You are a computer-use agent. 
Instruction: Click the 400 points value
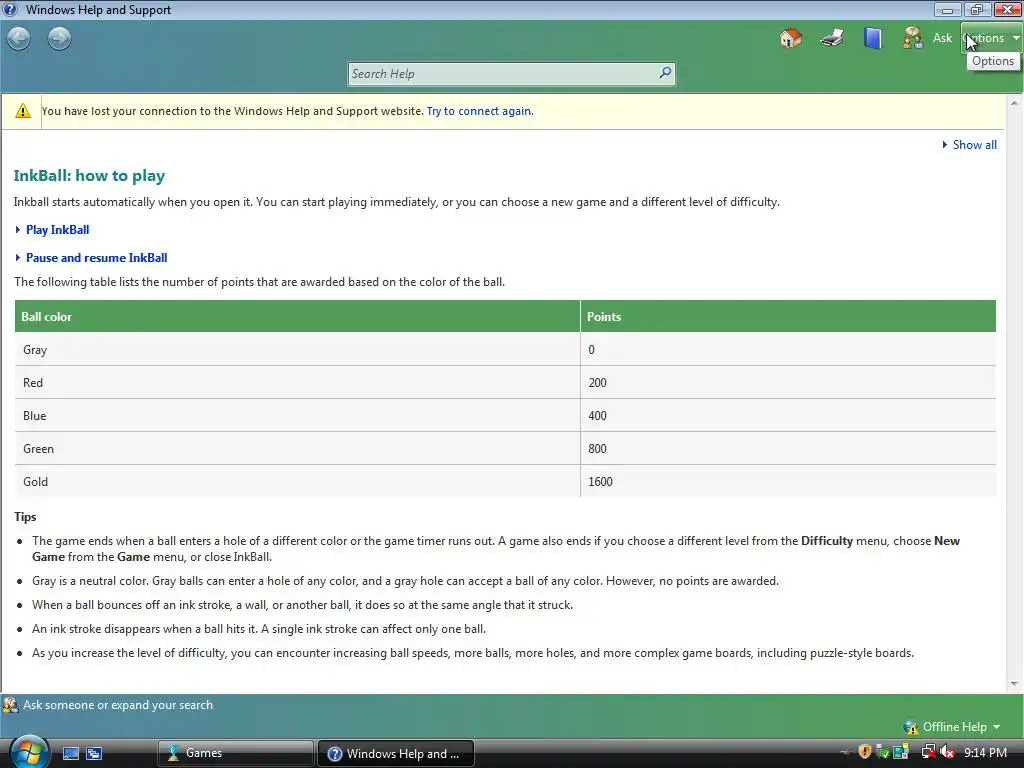click(x=597, y=416)
